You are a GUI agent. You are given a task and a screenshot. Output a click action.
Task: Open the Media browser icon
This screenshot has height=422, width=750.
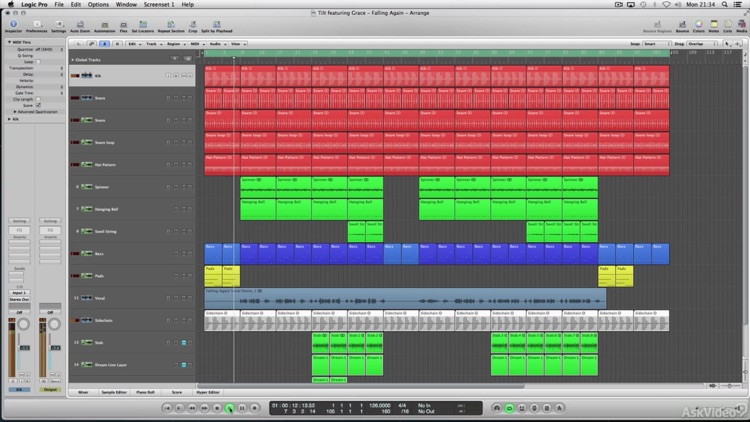(x=741, y=26)
